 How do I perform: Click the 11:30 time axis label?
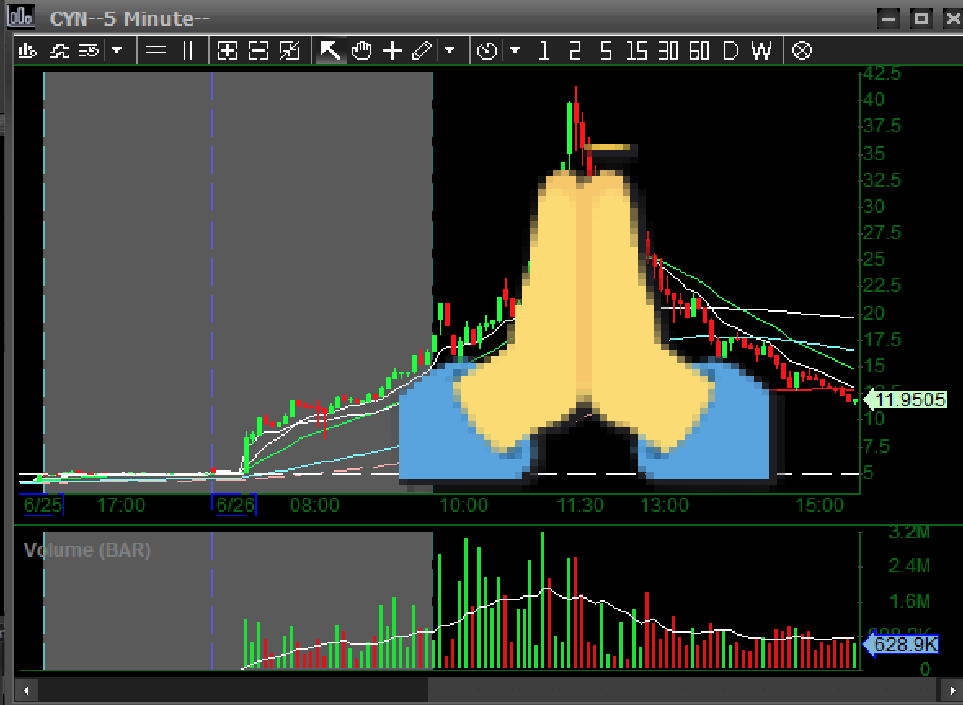pos(580,505)
